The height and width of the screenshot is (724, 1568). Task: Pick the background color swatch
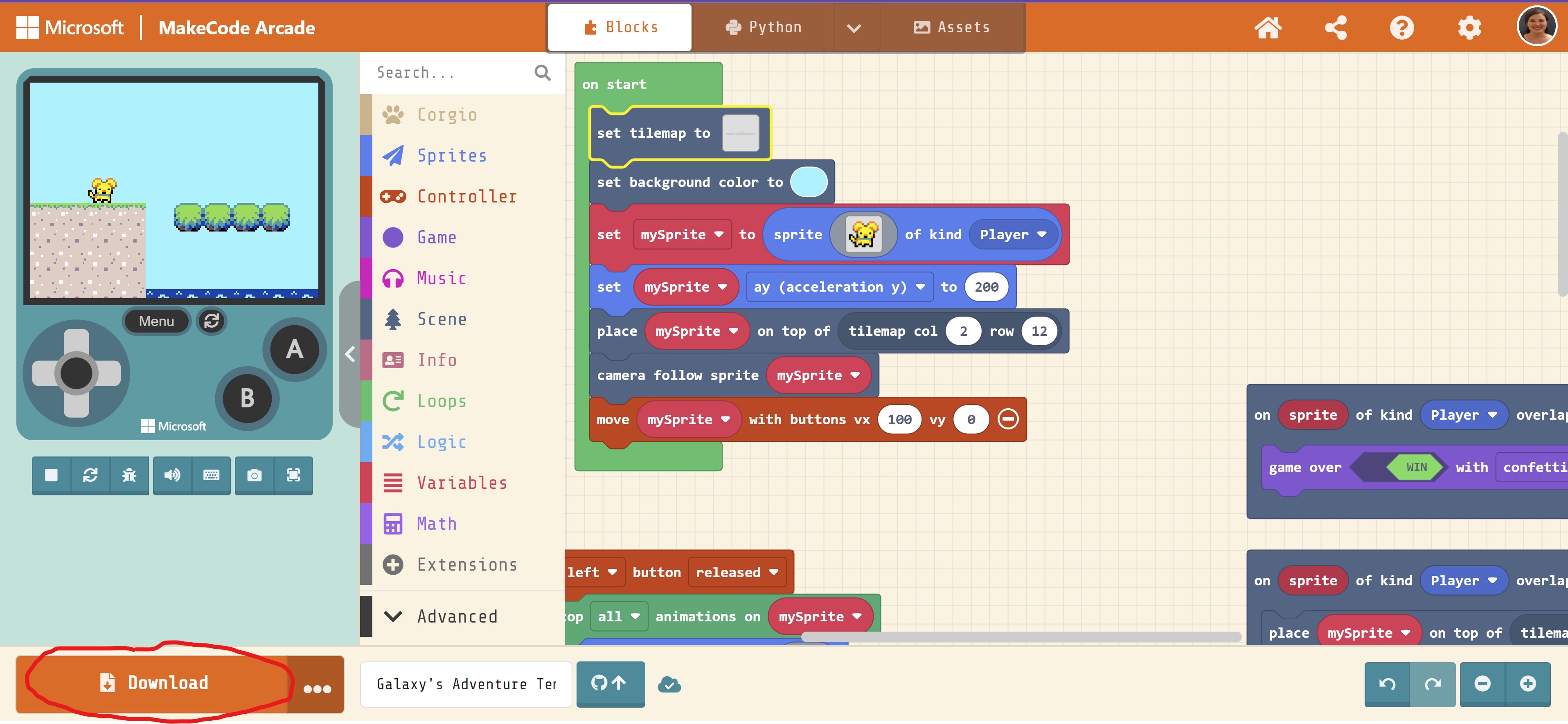click(809, 182)
